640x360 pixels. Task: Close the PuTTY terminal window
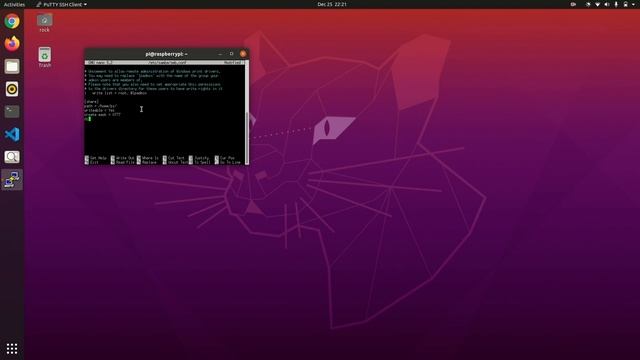click(x=243, y=54)
